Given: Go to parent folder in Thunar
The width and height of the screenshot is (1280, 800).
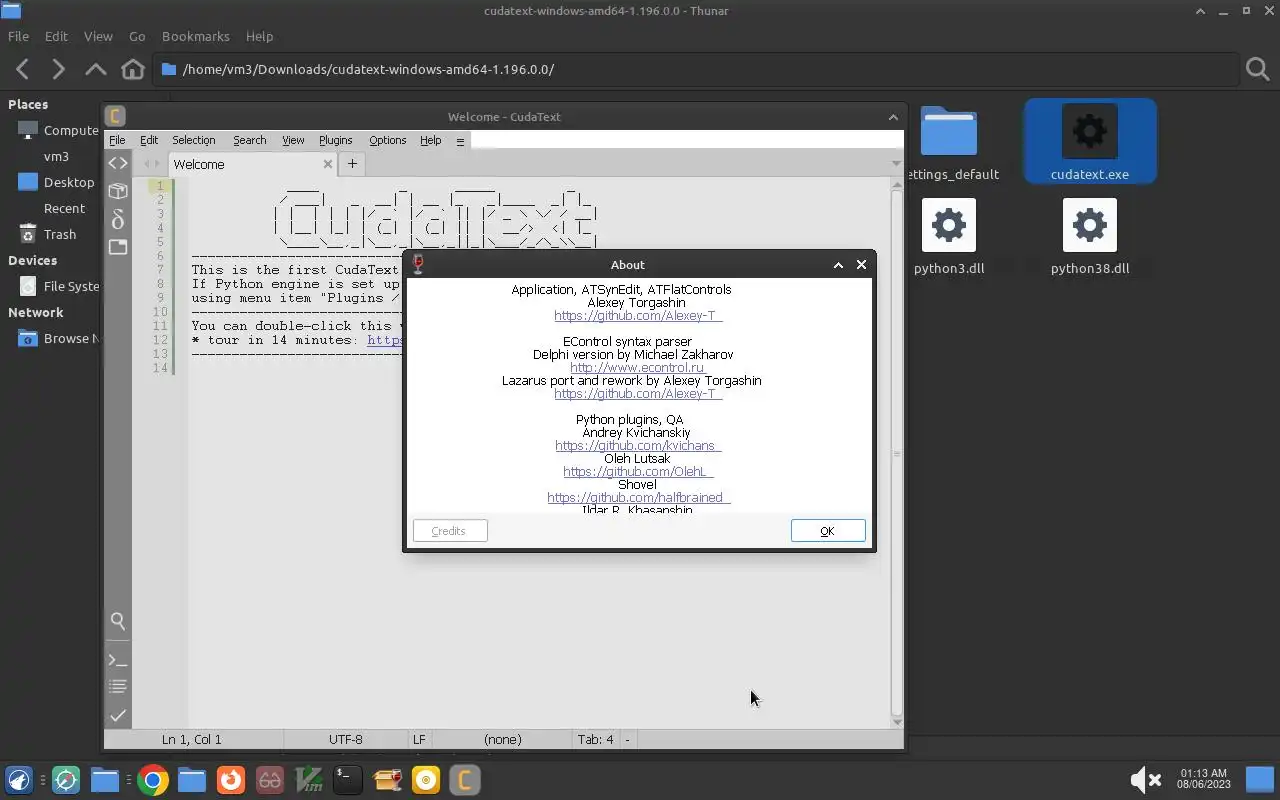Looking at the screenshot, I should [96, 69].
